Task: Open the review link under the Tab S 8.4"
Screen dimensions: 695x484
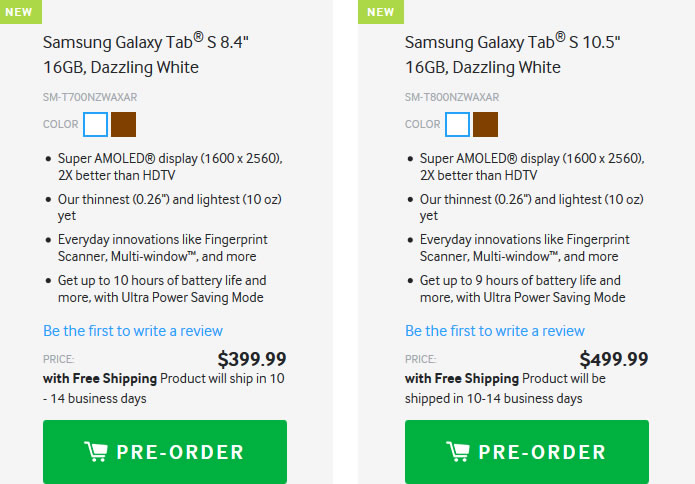Action: [x=133, y=331]
